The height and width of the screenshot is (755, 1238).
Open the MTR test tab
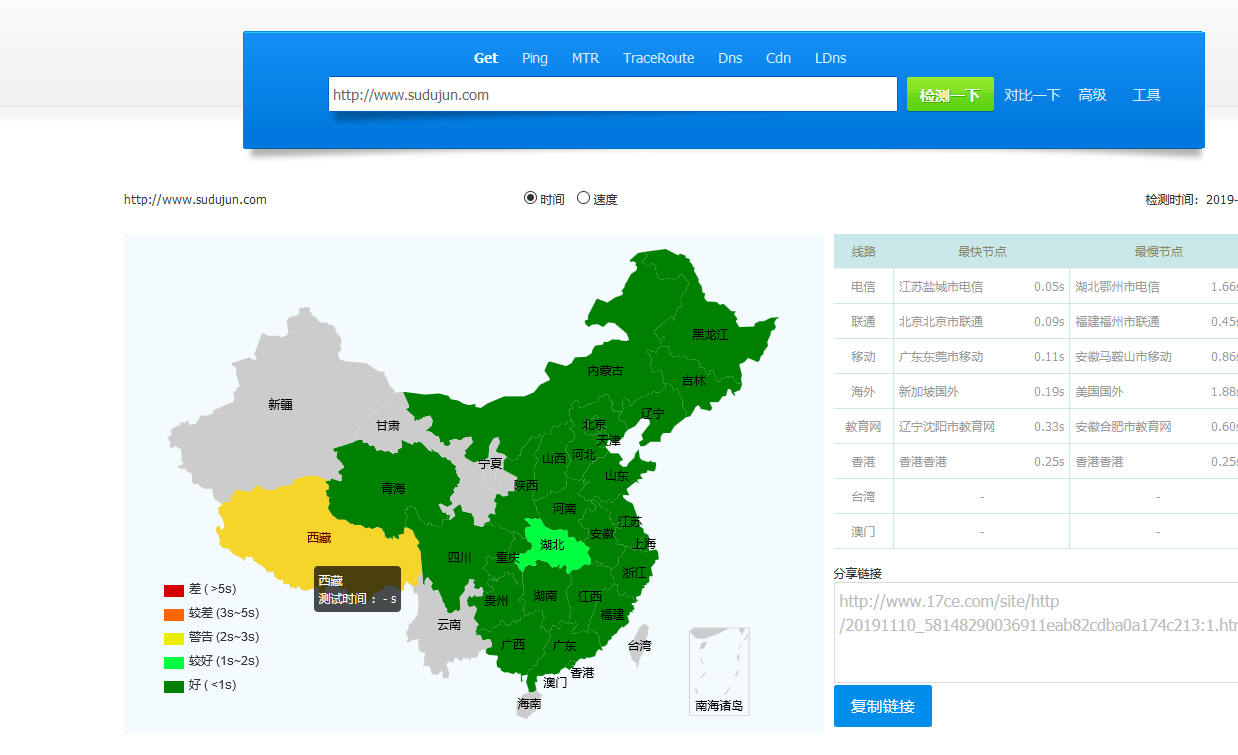click(x=586, y=58)
